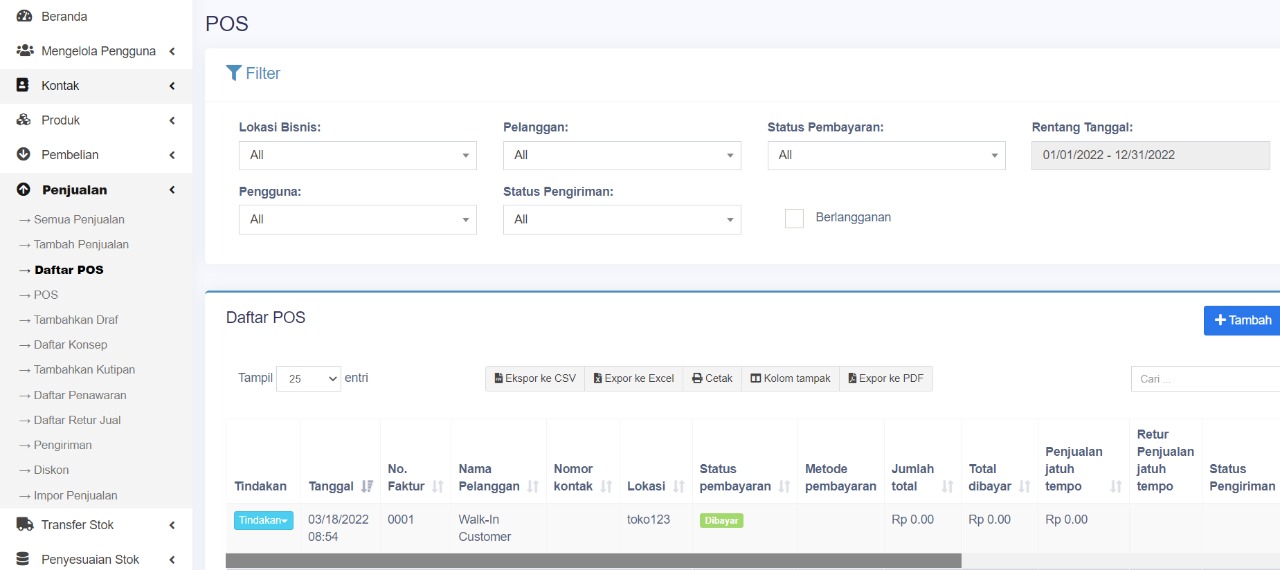Expand the Pembelian menu chevron
Image resolution: width=1280 pixels, height=570 pixels.
[172, 155]
